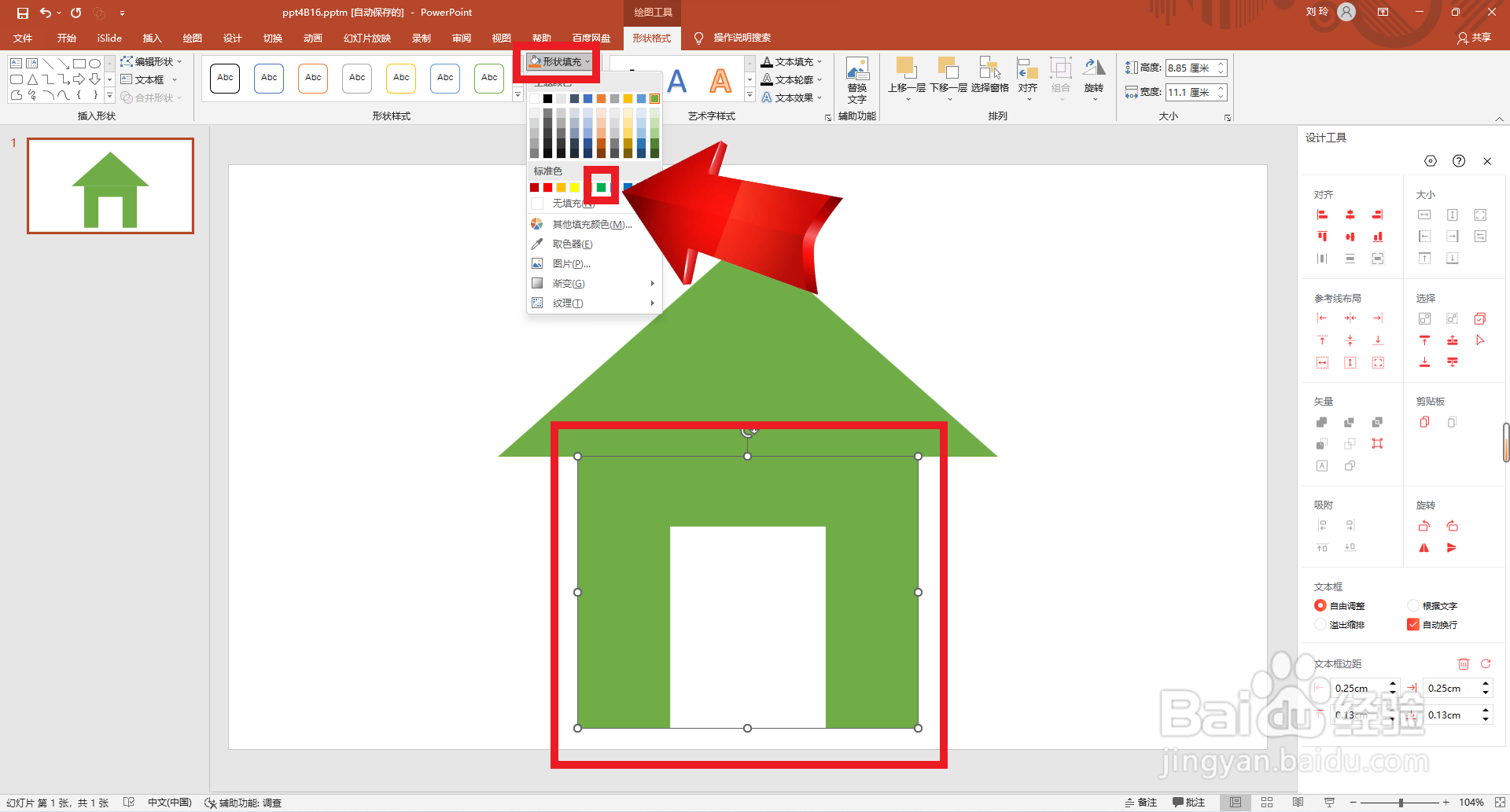Open the 形状填充 dropdown
This screenshot has height=812, width=1510.
[559, 61]
